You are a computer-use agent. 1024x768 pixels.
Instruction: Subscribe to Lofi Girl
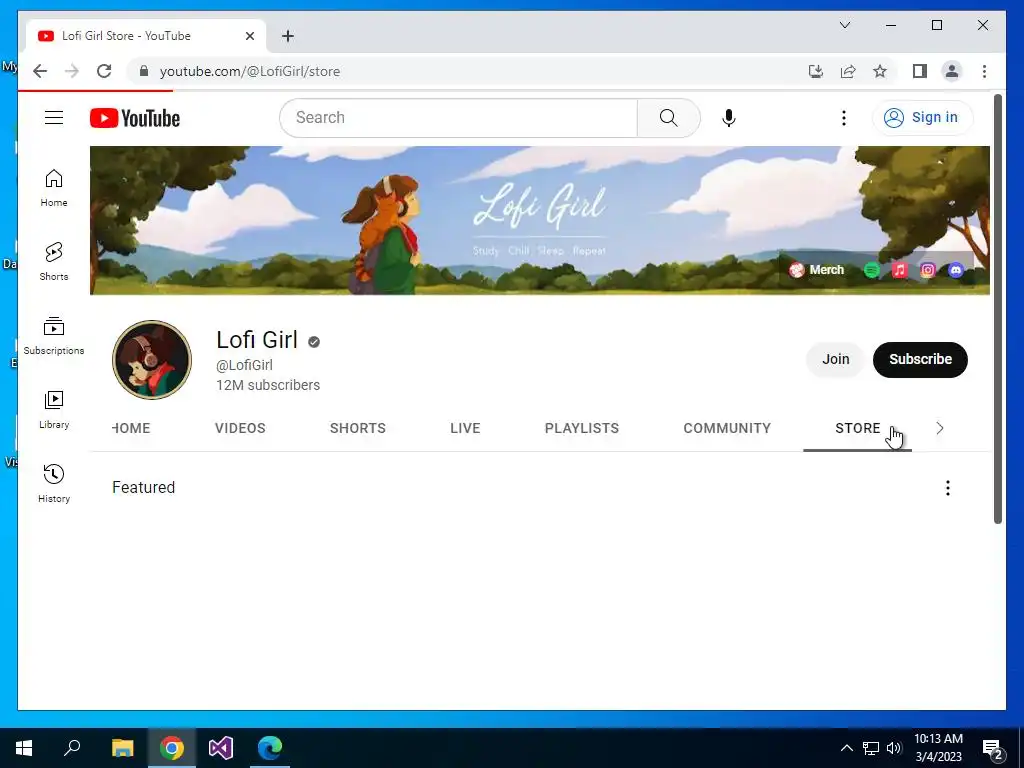click(x=920, y=360)
